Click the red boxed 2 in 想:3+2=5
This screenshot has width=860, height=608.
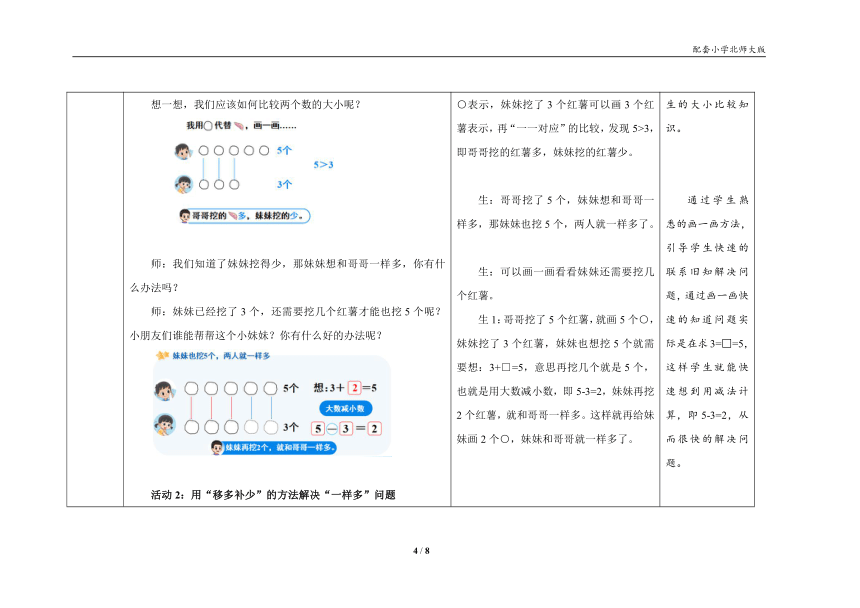click(x=355, y=388)
